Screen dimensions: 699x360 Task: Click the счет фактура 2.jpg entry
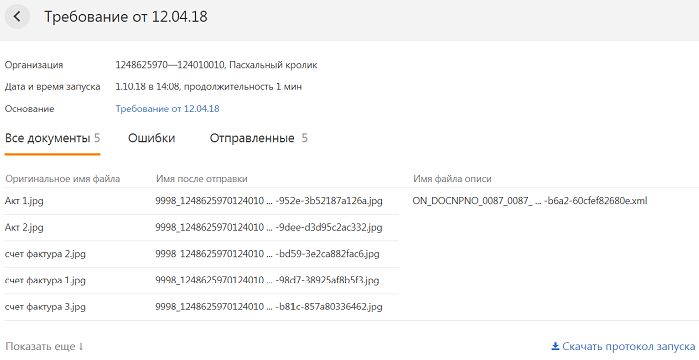pos(45,254)
